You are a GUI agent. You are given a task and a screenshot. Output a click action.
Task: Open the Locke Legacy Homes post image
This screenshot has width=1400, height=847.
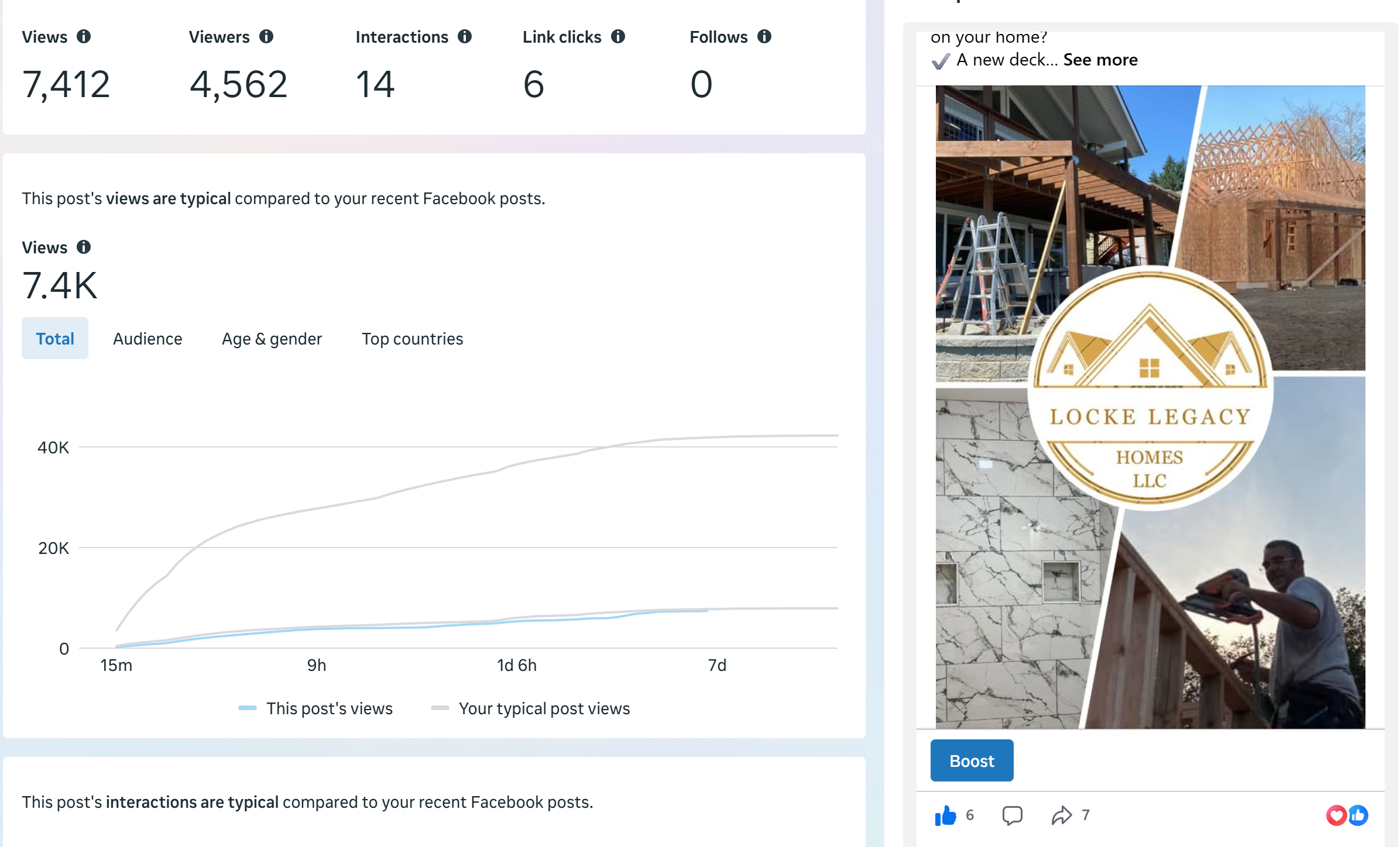pyautogui.click(x=1150, y=407)
